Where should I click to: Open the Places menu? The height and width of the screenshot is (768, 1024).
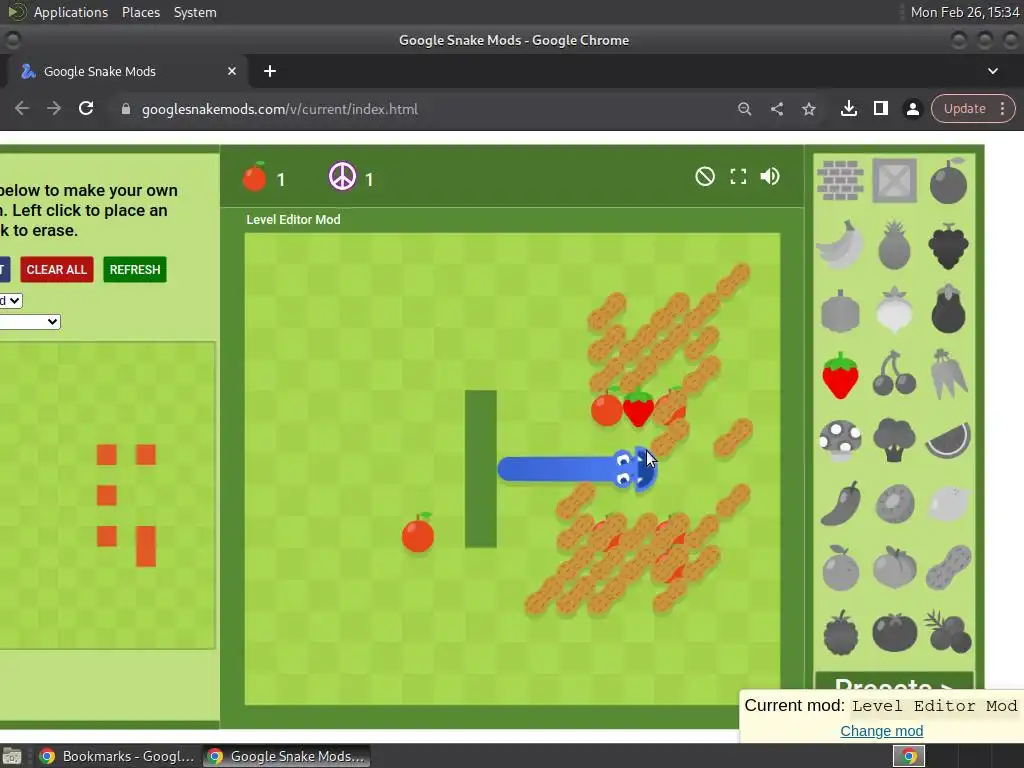140,12
